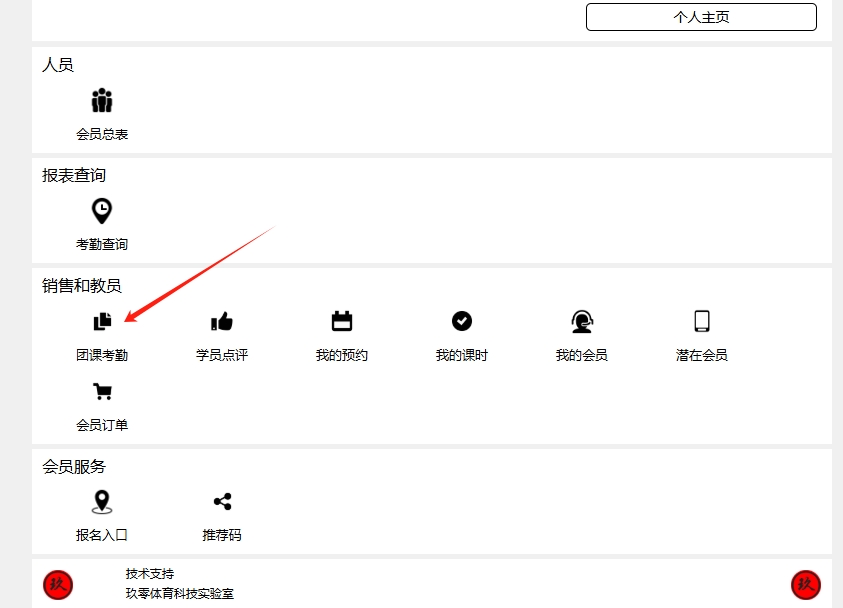Click the 人员 section heading

[x=58, y=65]
